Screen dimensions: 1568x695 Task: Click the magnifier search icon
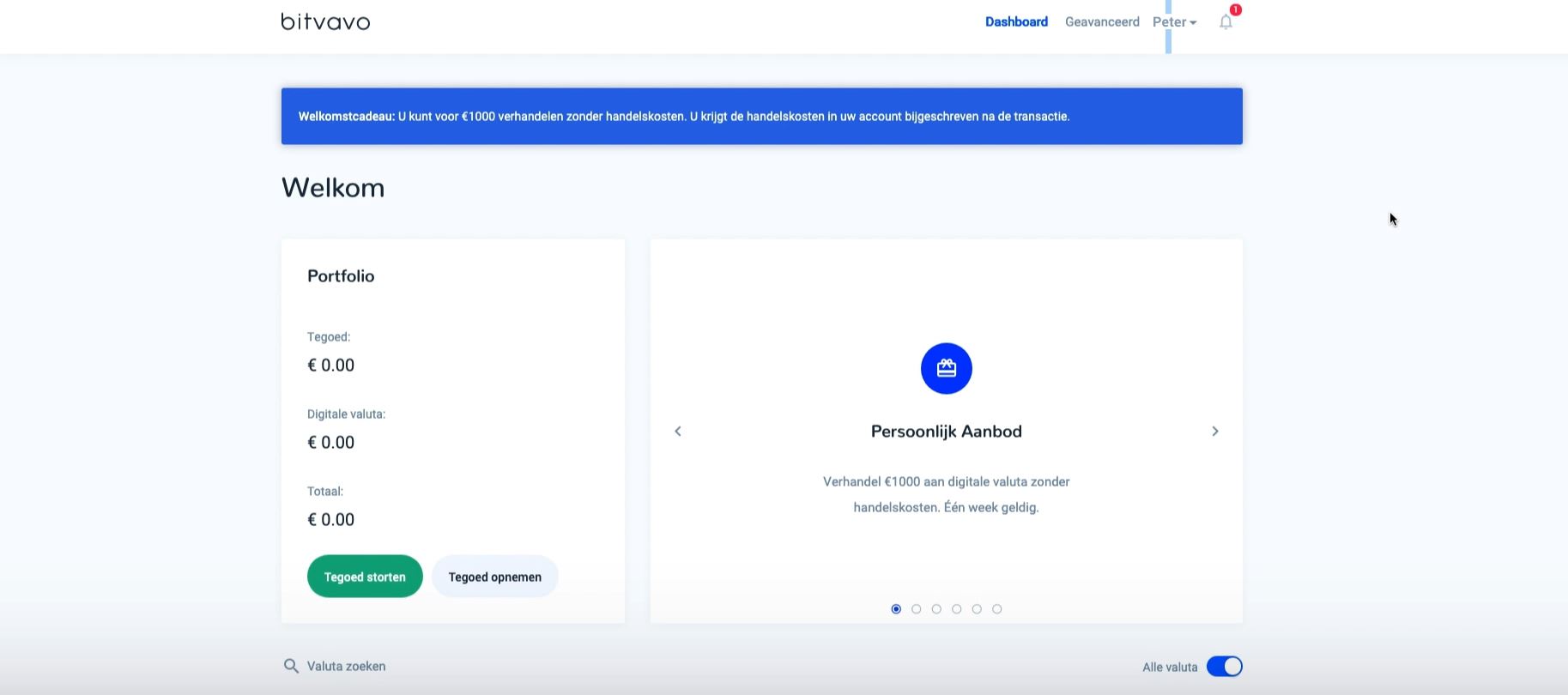[291, 666]
